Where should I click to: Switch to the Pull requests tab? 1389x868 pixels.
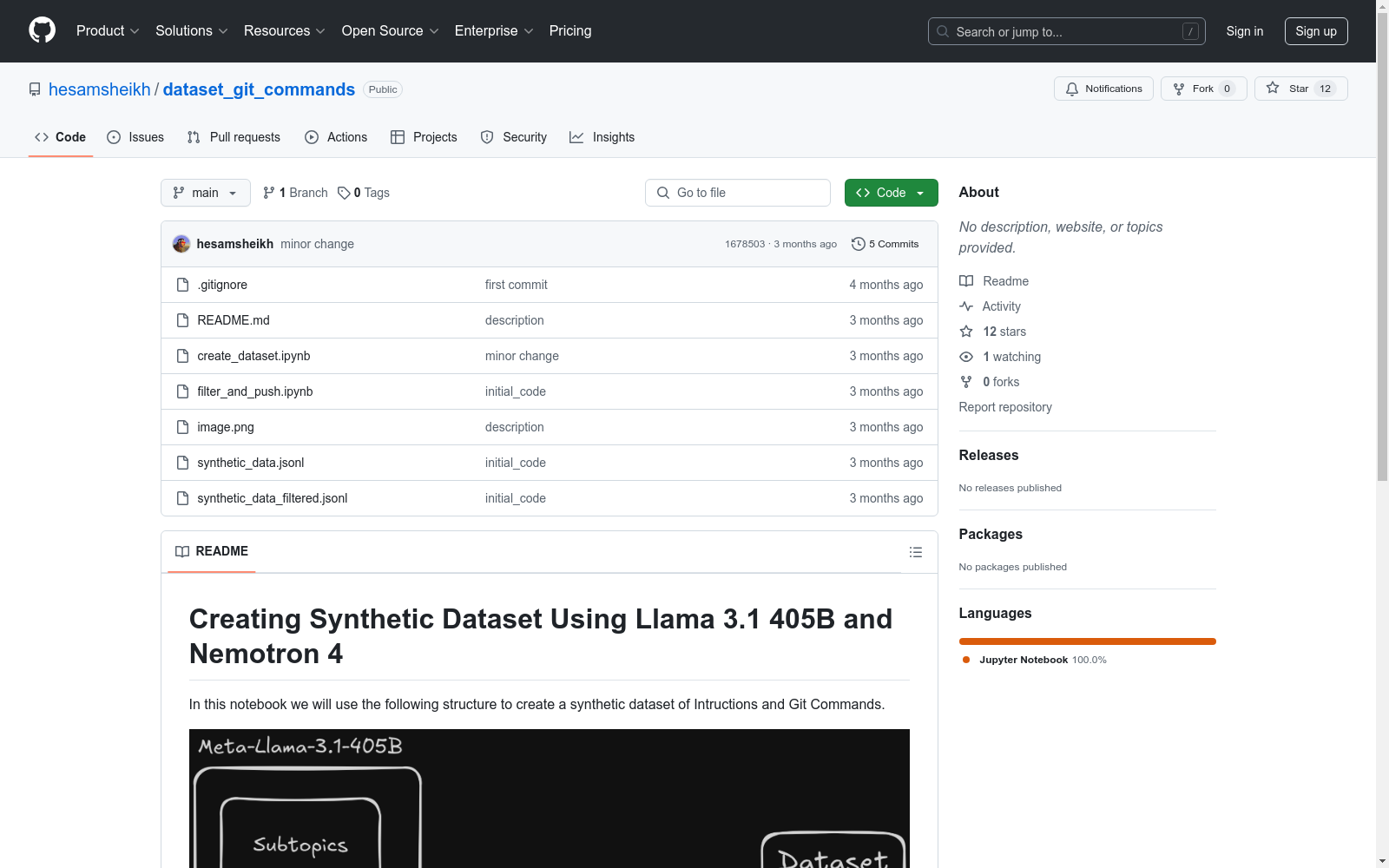coord(234,137)
